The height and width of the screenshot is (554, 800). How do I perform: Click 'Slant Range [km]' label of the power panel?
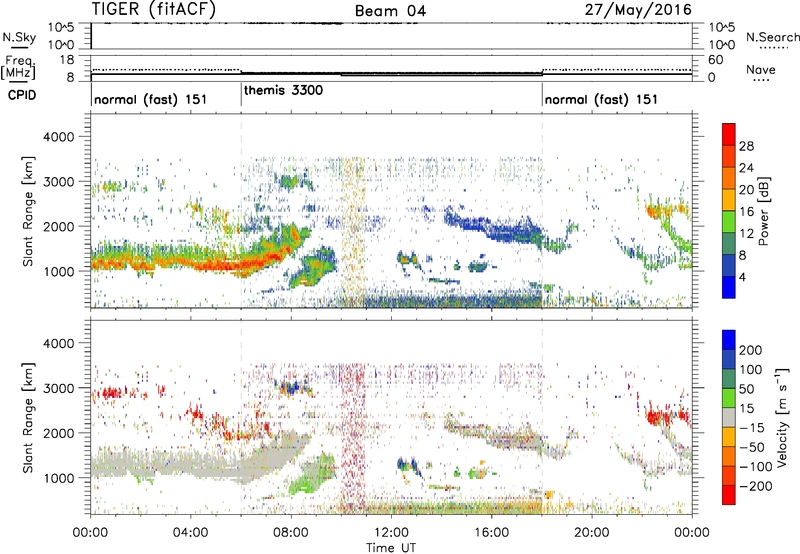pyautogui.click(x=29, y=211)
